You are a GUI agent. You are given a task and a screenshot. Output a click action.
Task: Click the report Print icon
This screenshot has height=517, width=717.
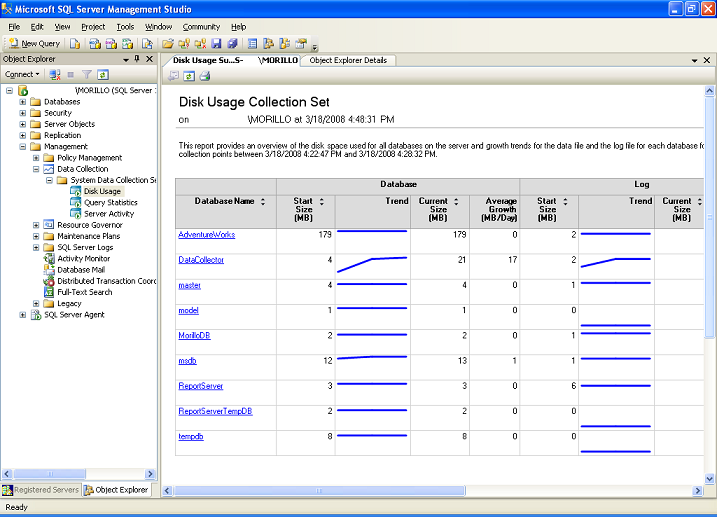pyautogui.click(x=205, y=76)
